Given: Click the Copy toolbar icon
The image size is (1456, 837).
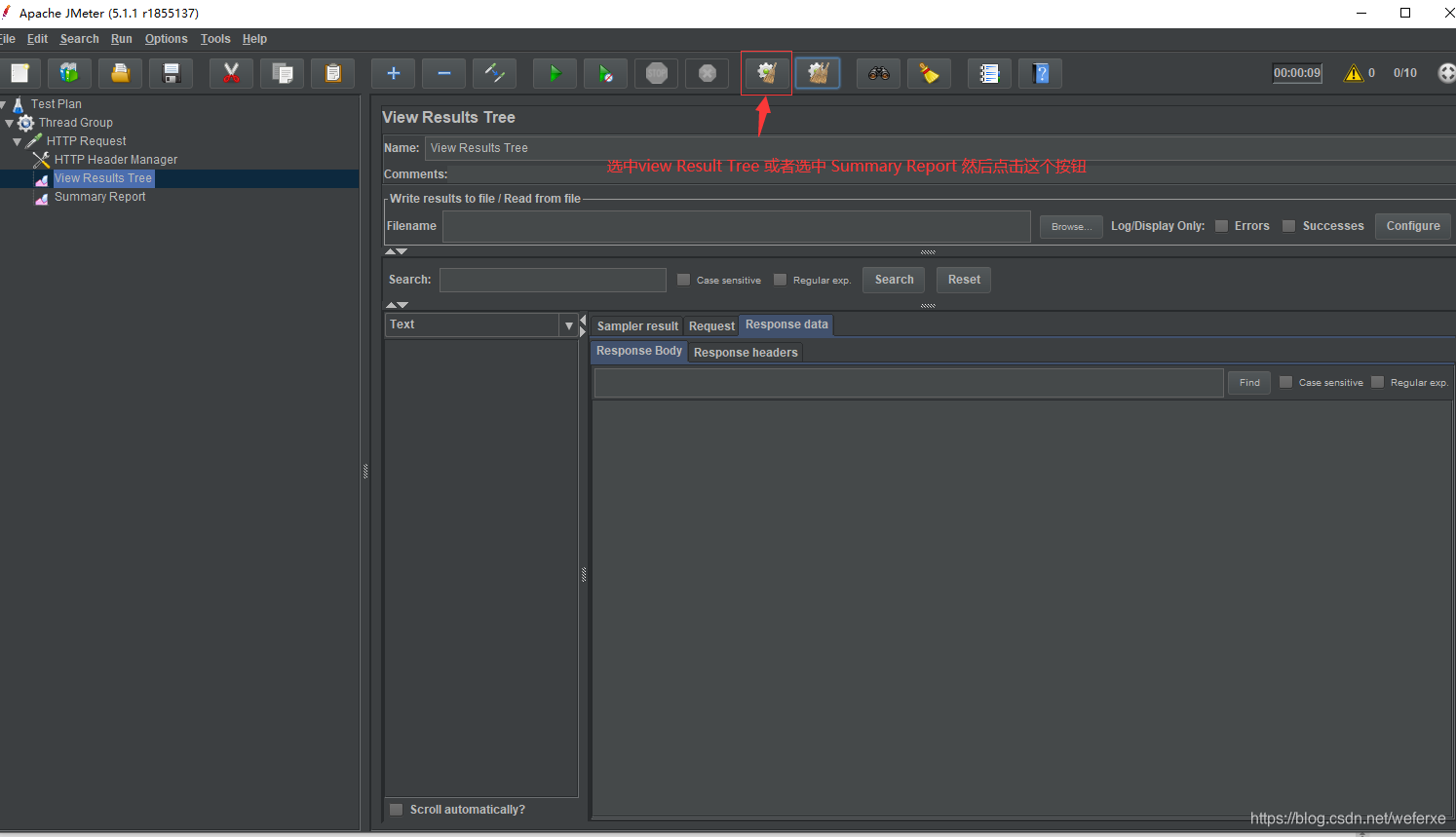Looking at the screenshot, I should coord(282,73).
